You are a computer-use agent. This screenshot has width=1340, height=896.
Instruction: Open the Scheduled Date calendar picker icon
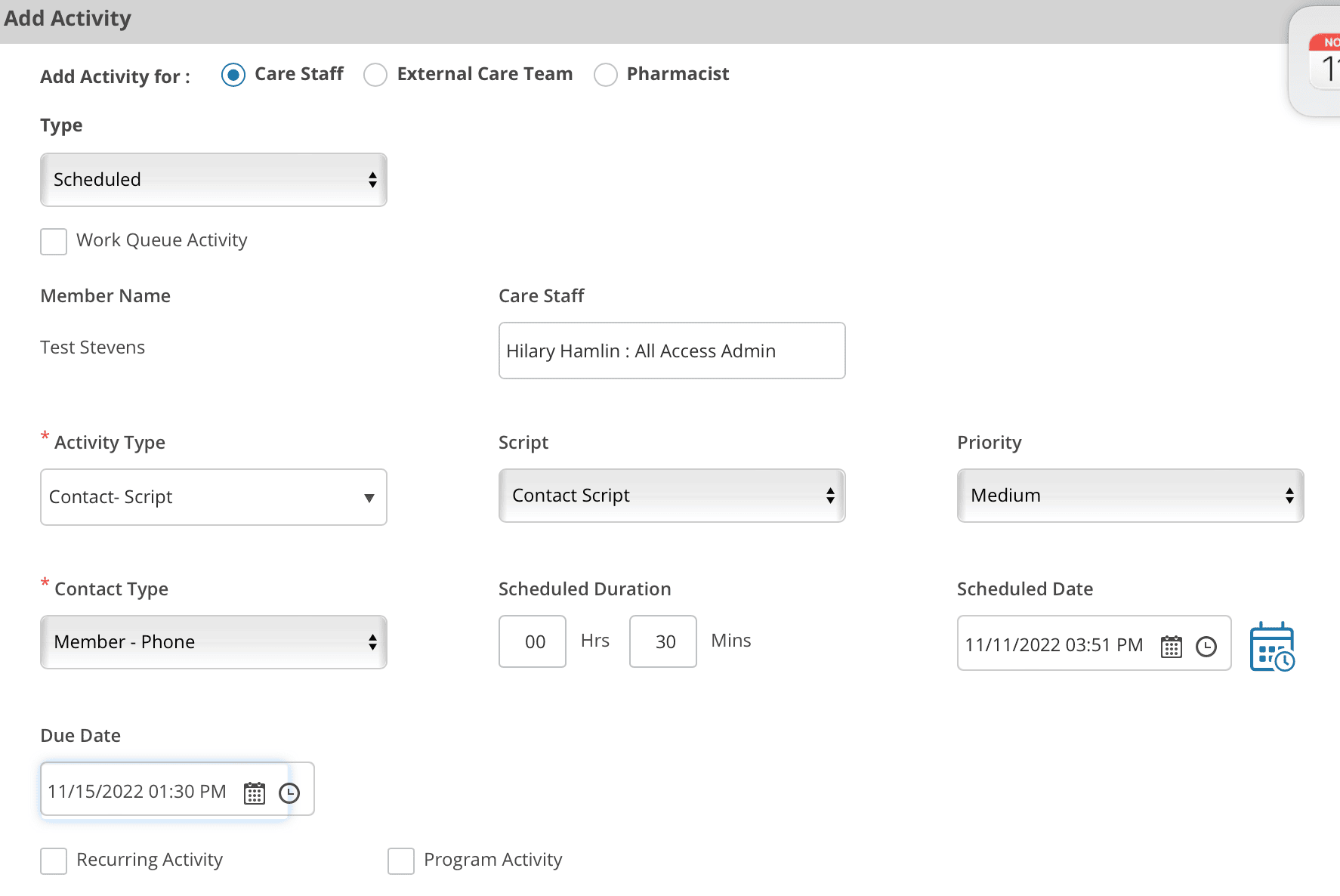point(1171,647)
